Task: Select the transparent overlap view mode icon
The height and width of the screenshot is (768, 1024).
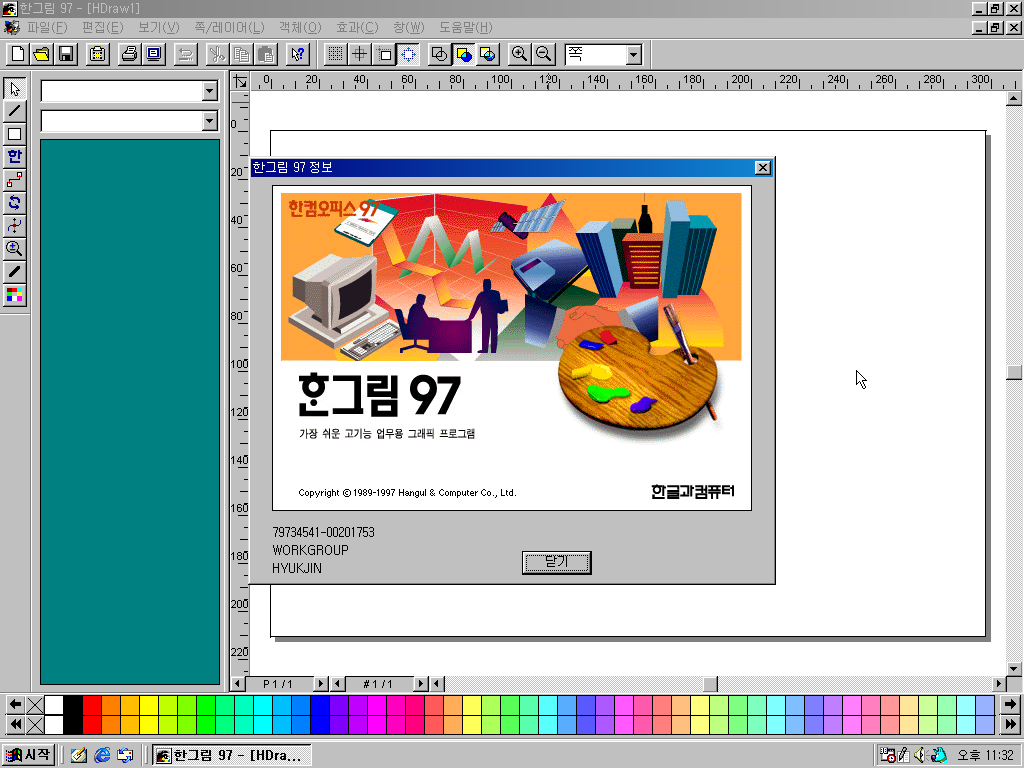Action: click(x=488, y=54)
